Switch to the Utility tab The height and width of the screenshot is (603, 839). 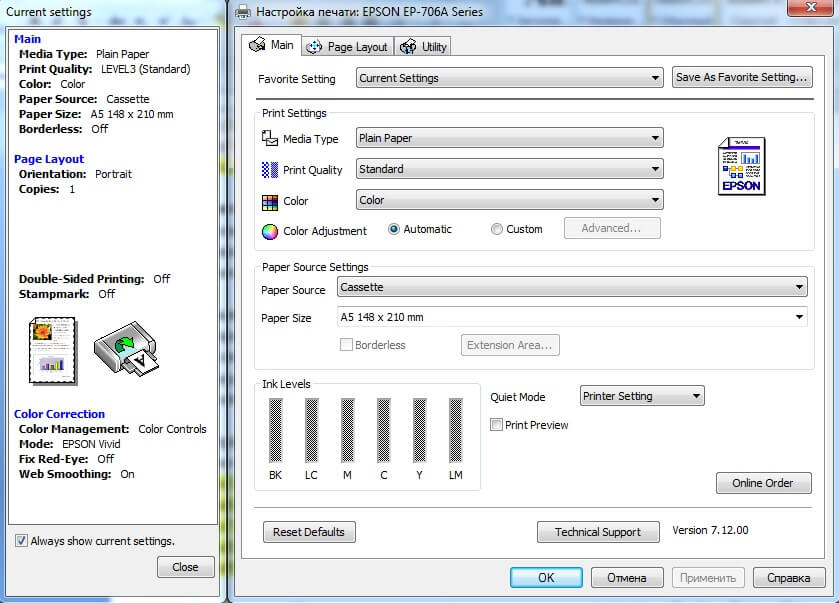(x=424, y=47)
